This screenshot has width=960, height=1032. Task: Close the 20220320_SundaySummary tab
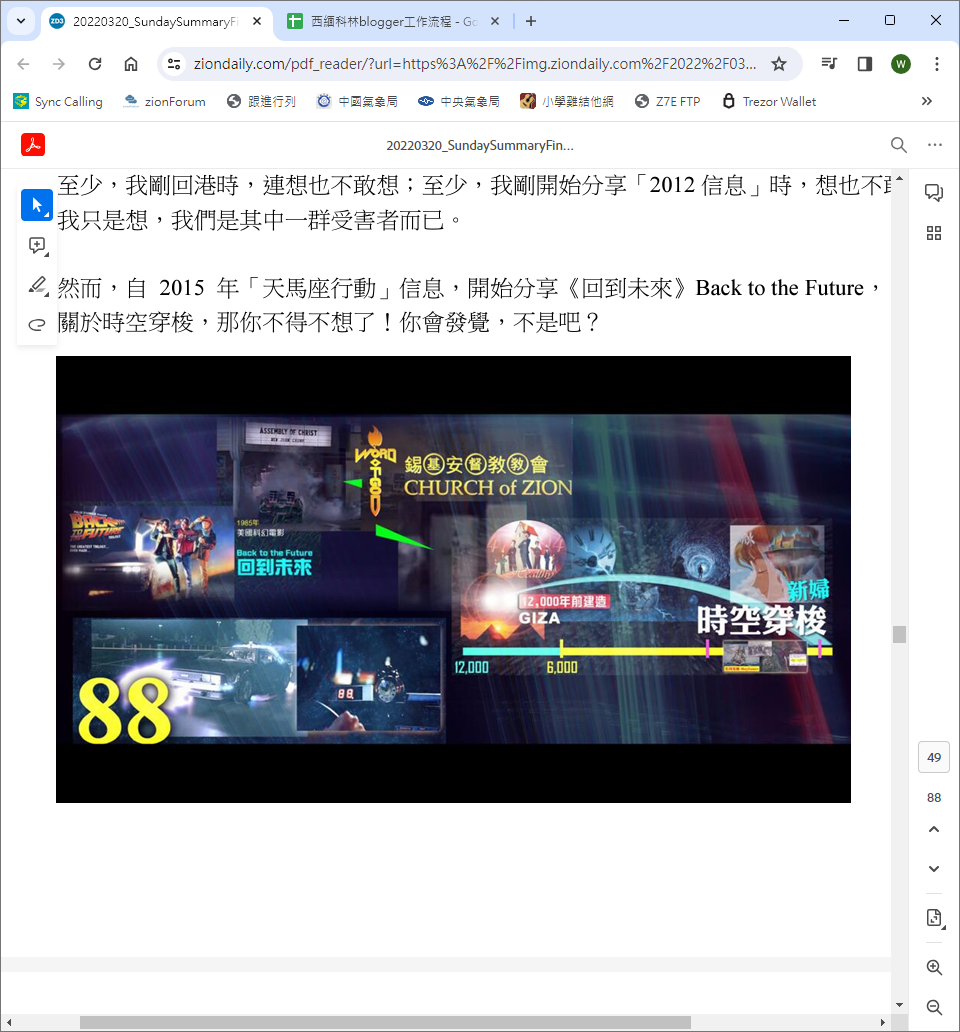point(257,21)
